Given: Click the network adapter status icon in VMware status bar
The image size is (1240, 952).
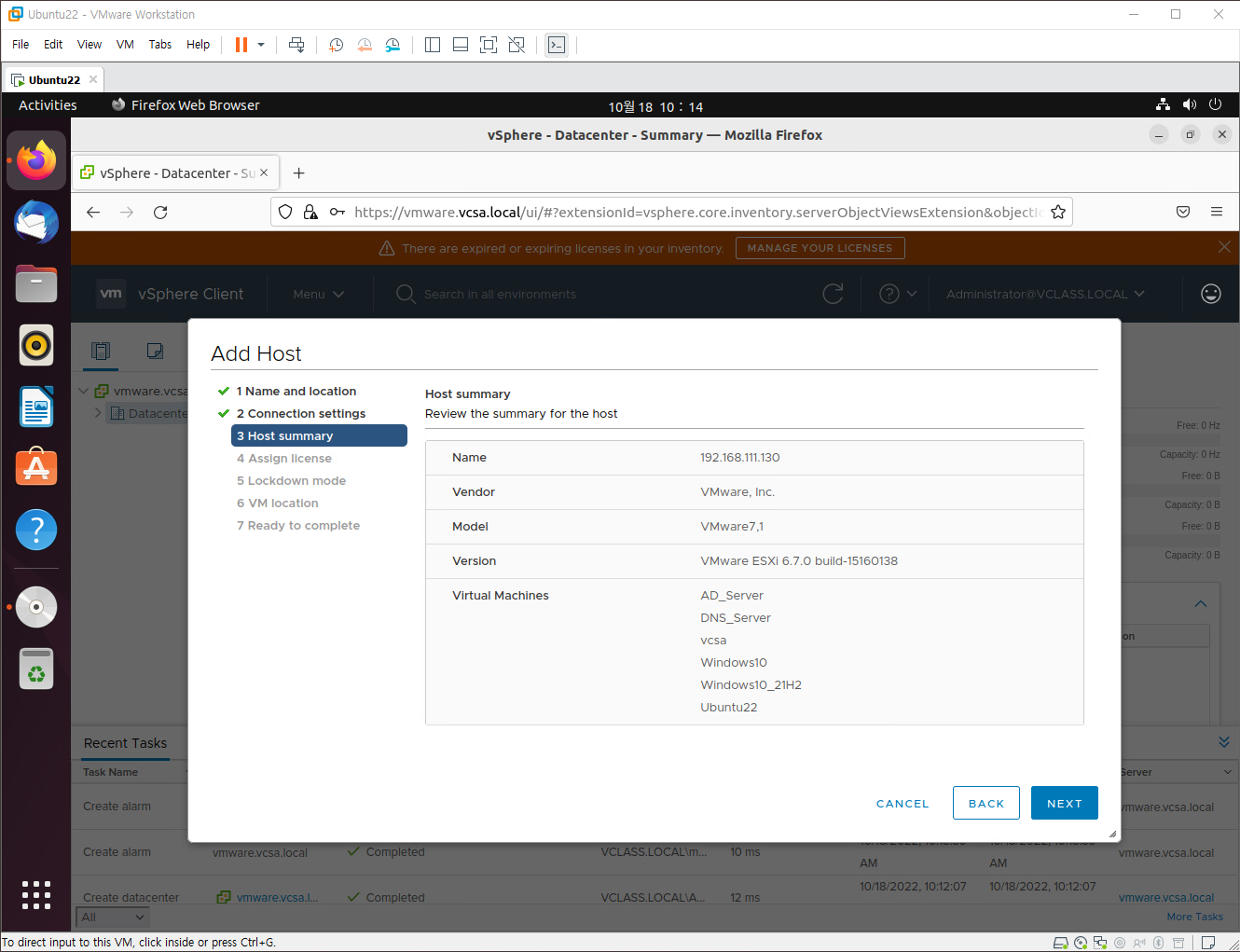Looking at the screenshot, I should coord(1100,943).
